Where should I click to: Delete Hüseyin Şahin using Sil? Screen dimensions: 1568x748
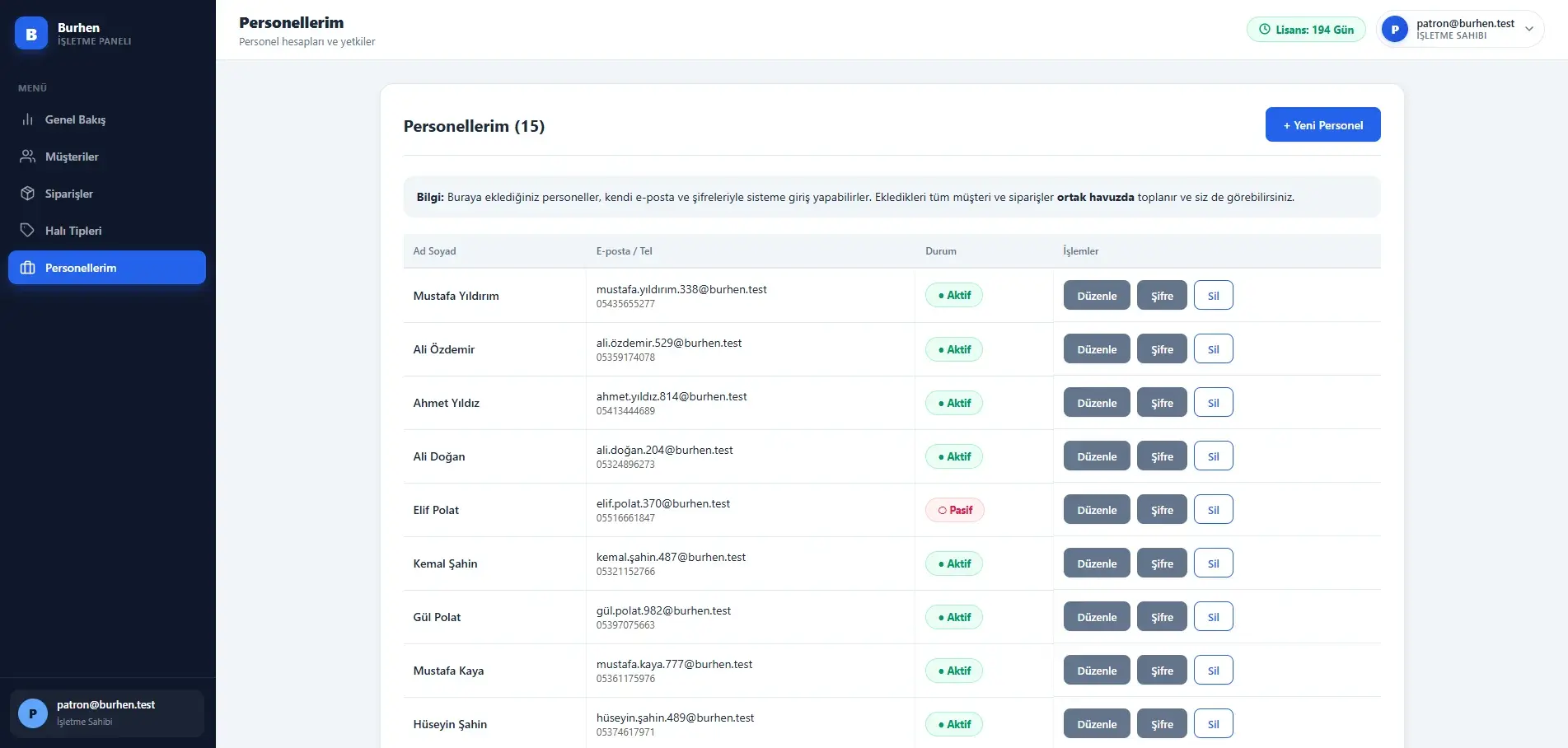tap(1213, 724)
